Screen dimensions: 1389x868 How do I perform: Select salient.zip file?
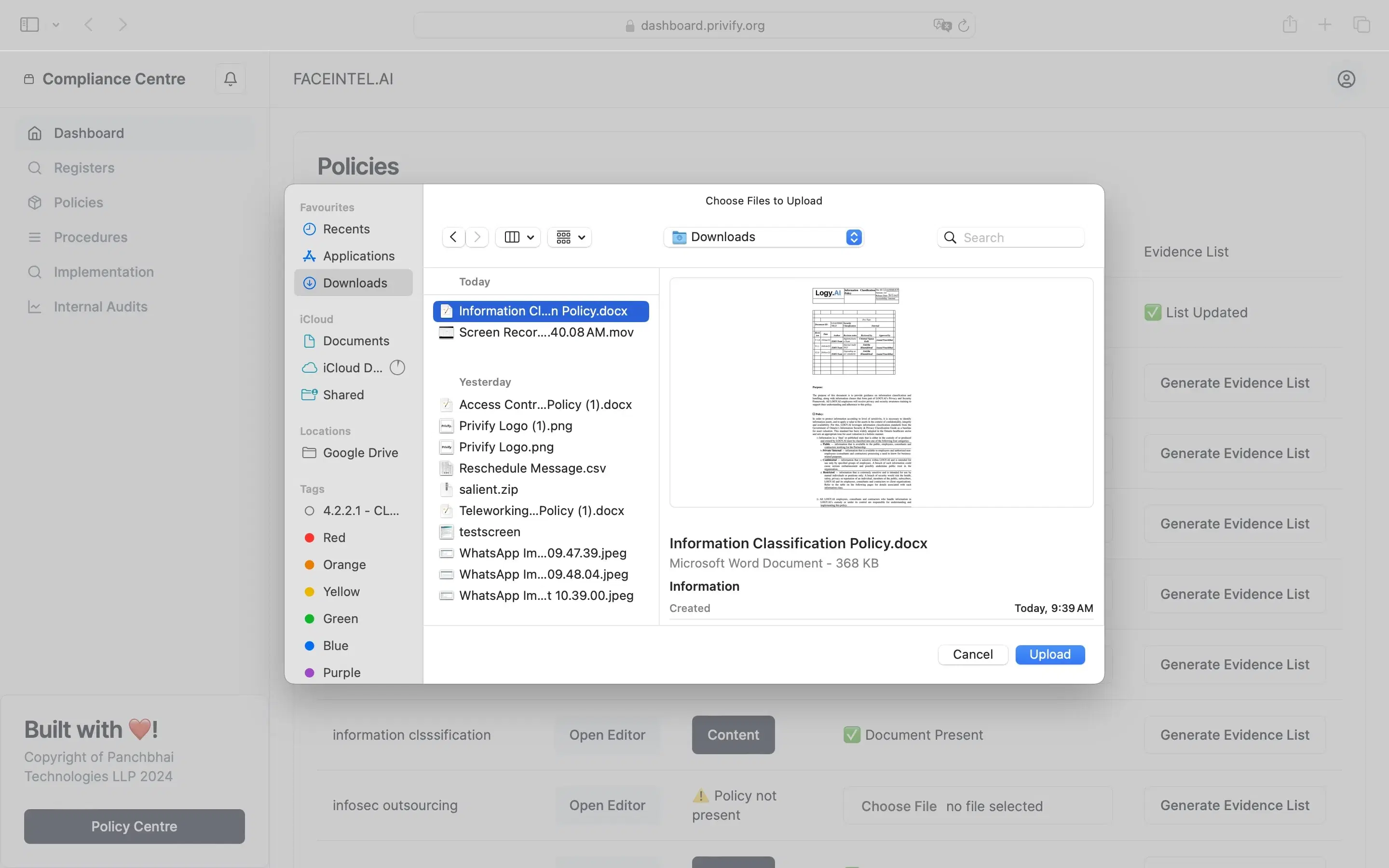pos(541,489)
